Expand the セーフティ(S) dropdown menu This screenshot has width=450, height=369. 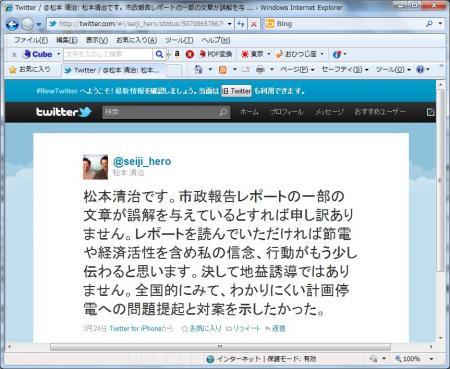point(344,69)
